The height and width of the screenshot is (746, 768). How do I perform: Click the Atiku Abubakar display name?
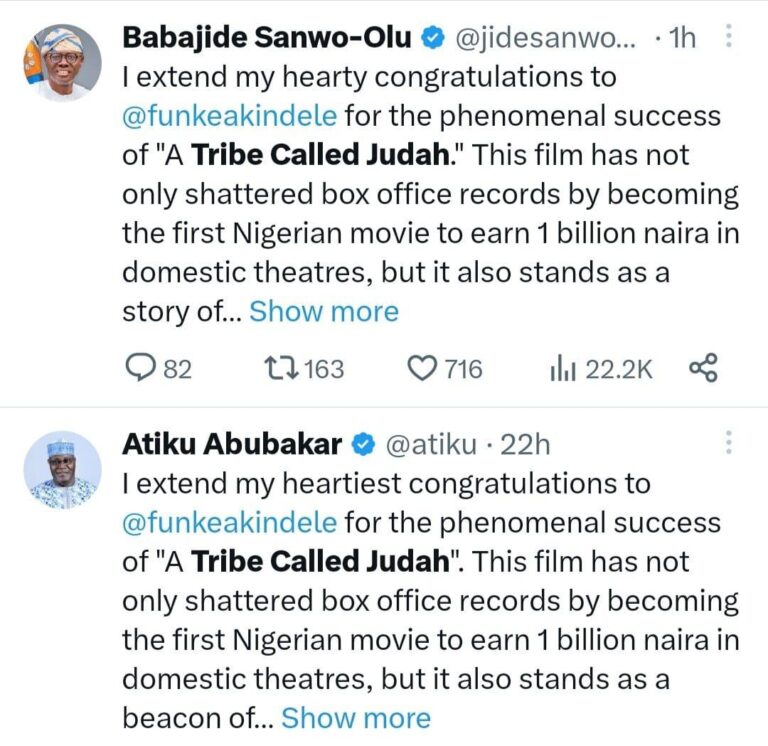click(x=232, y=445)
